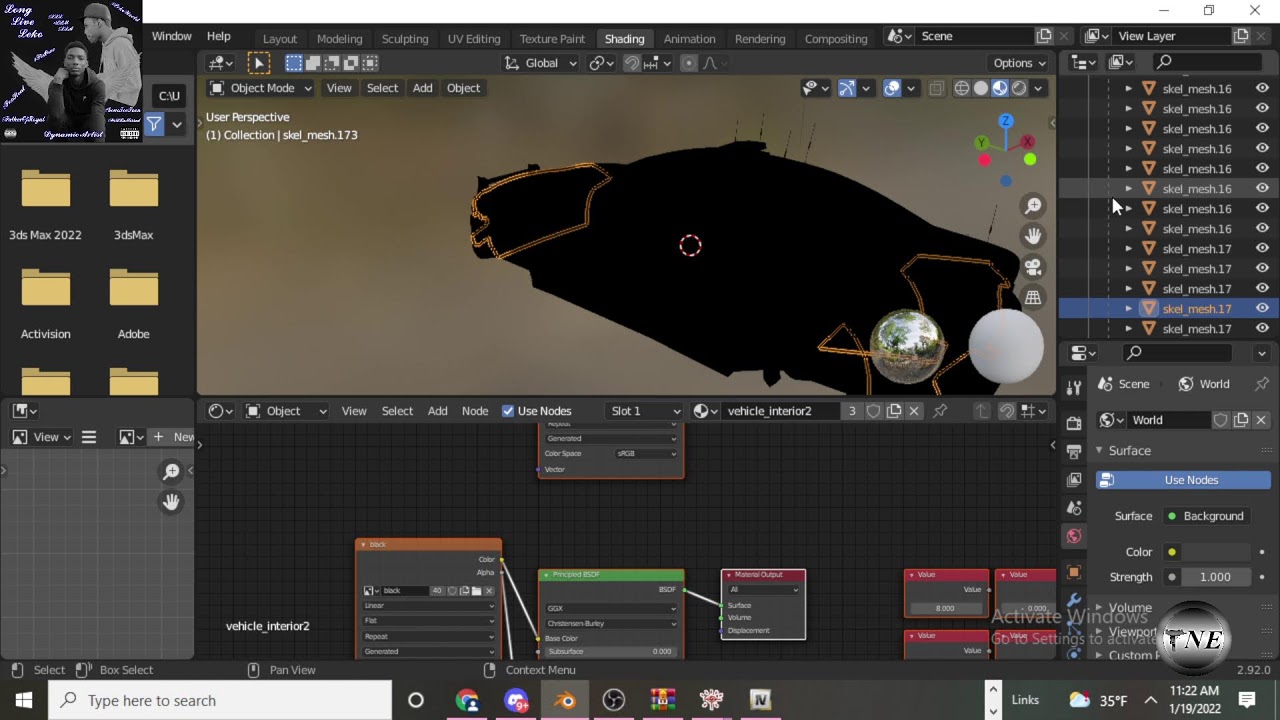Screen dimensions: 1280x720
Task: Open the 3D viewport Object menu
Action: [463, 88]
